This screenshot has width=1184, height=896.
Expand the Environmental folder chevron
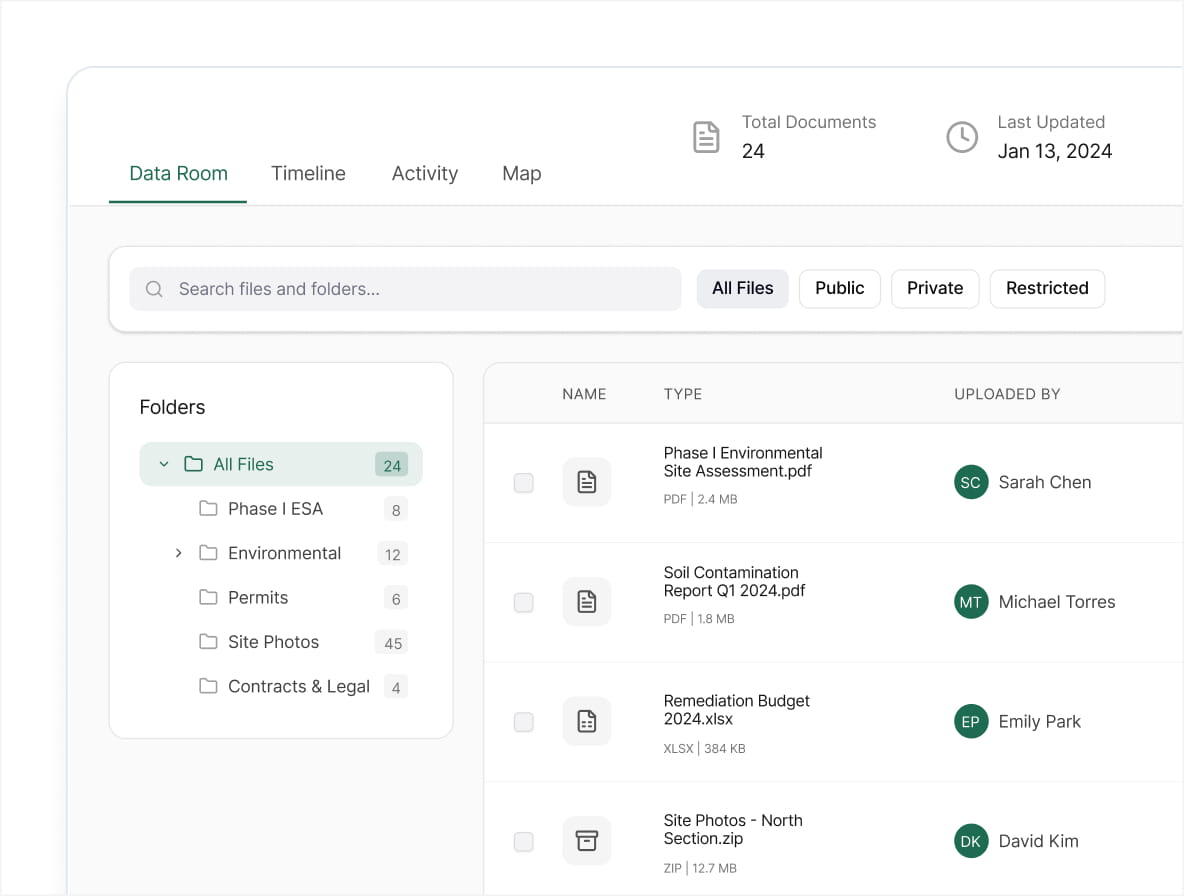(x=178, y=553)
